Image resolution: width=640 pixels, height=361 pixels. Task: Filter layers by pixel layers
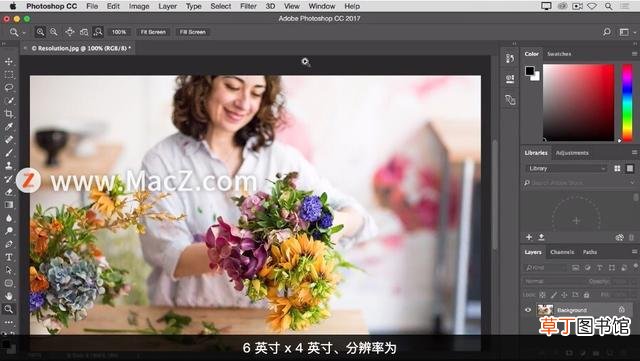[x=576, y=268]
